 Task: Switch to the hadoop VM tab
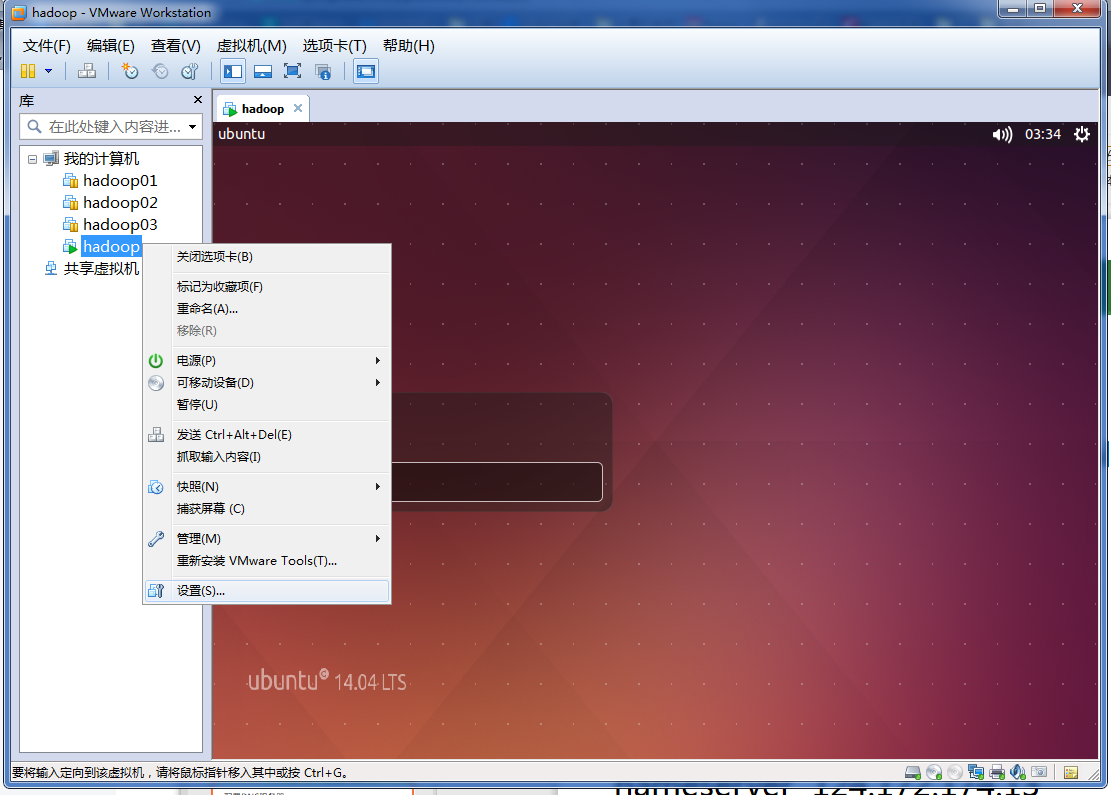(263, 108)
